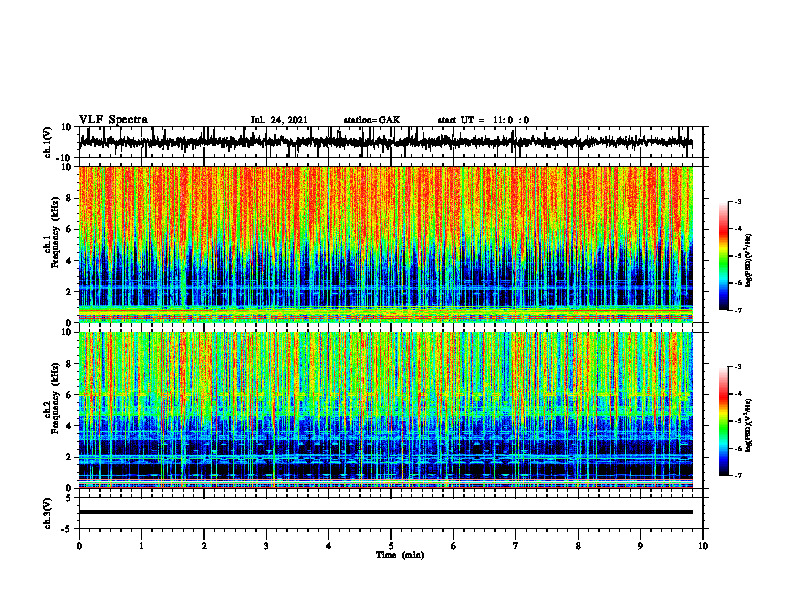Click the '2' kHz tick of ch.2 spectrogram
The image size is (792, 612).
click(x=69, y=457)
